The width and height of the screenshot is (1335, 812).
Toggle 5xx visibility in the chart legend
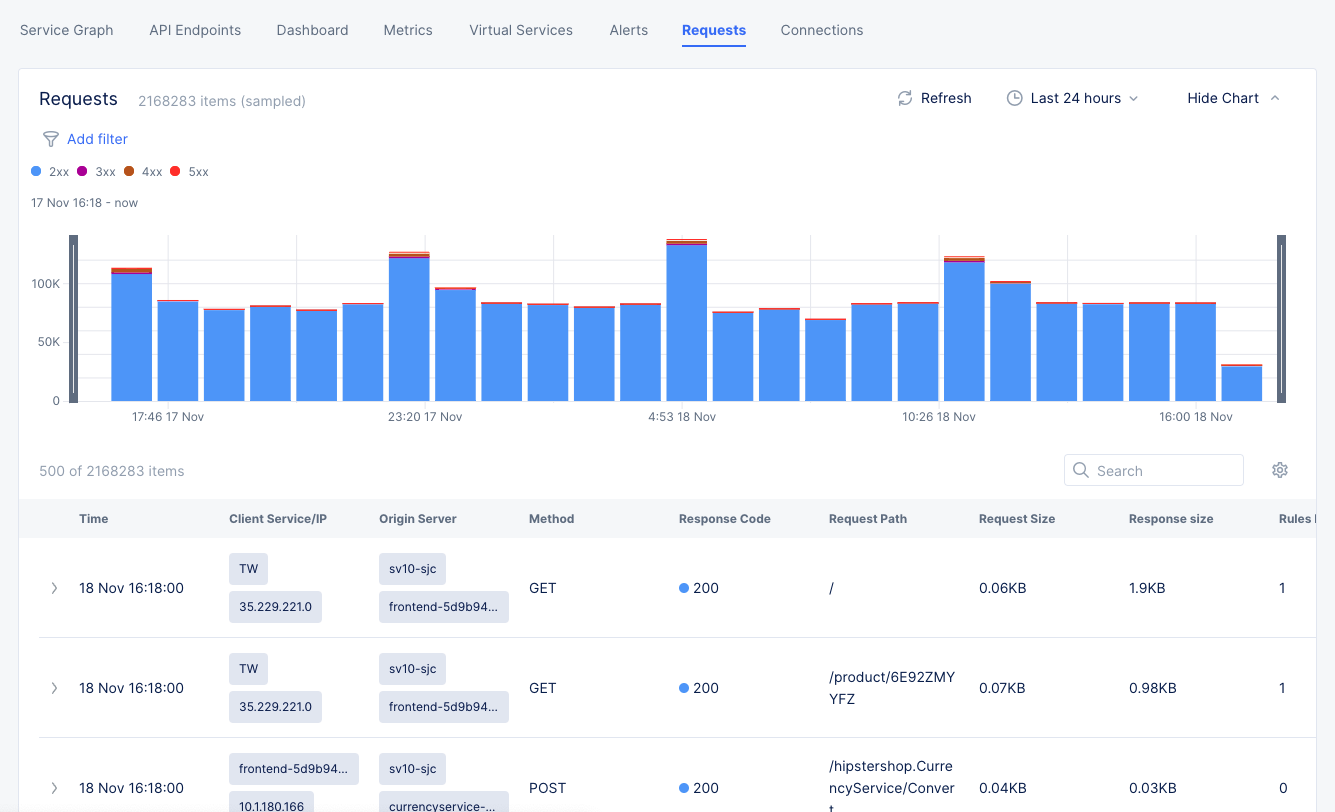click(176, 171)
